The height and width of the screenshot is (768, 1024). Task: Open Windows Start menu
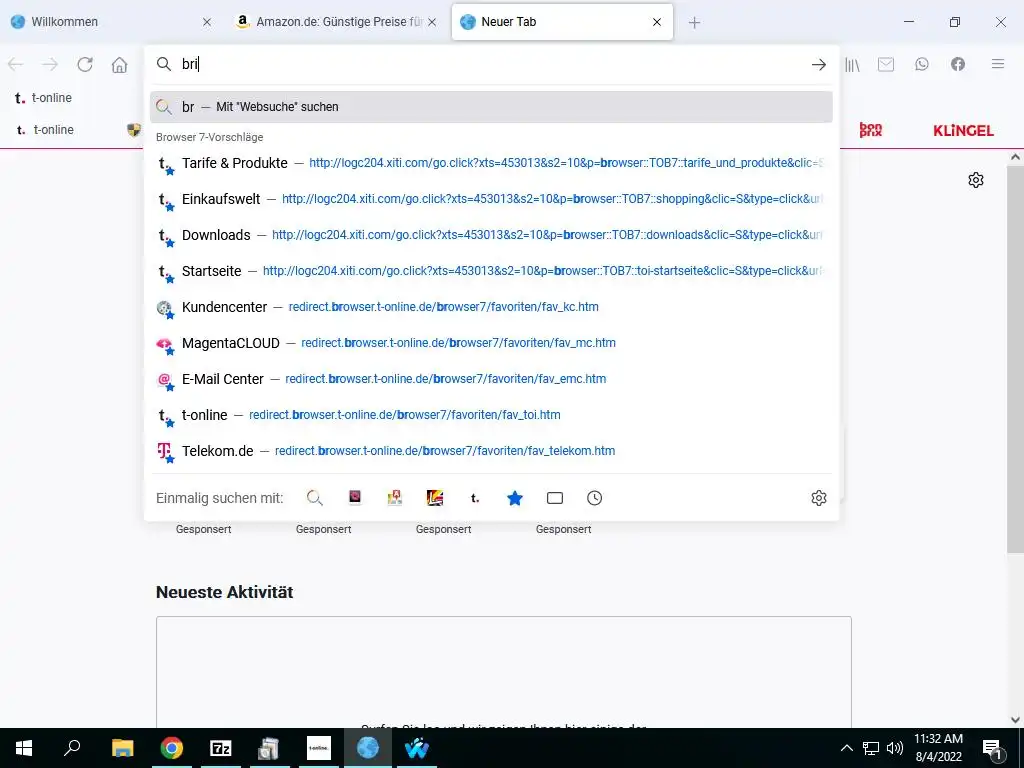(x=24, y=748)
